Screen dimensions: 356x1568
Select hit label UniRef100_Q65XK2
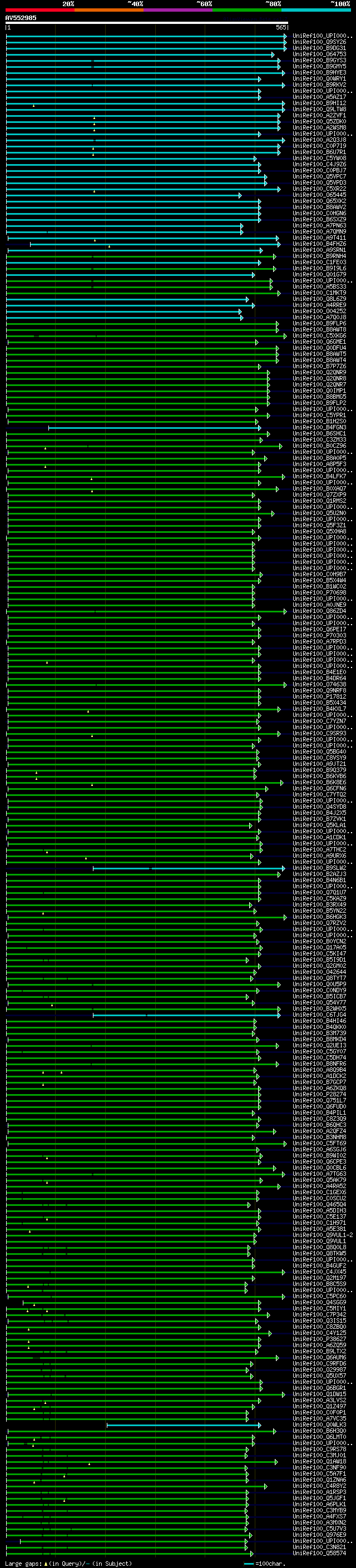pos(319,201)
